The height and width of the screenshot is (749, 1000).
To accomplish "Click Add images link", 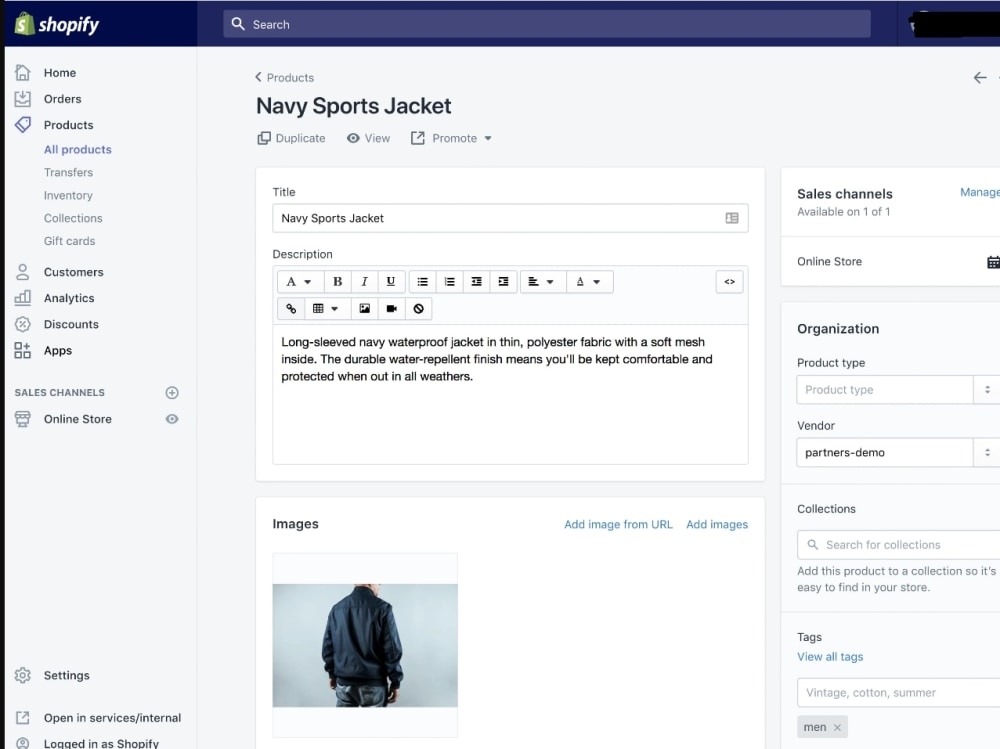I will 717,524.
